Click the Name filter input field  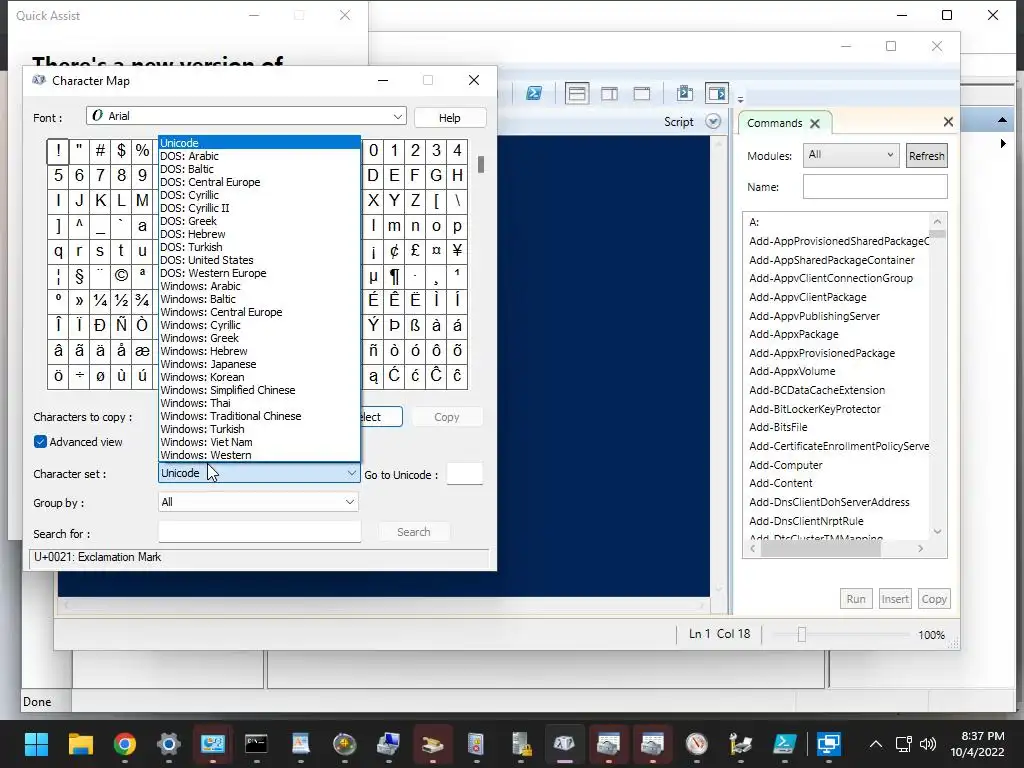click(x=875, y=187)
